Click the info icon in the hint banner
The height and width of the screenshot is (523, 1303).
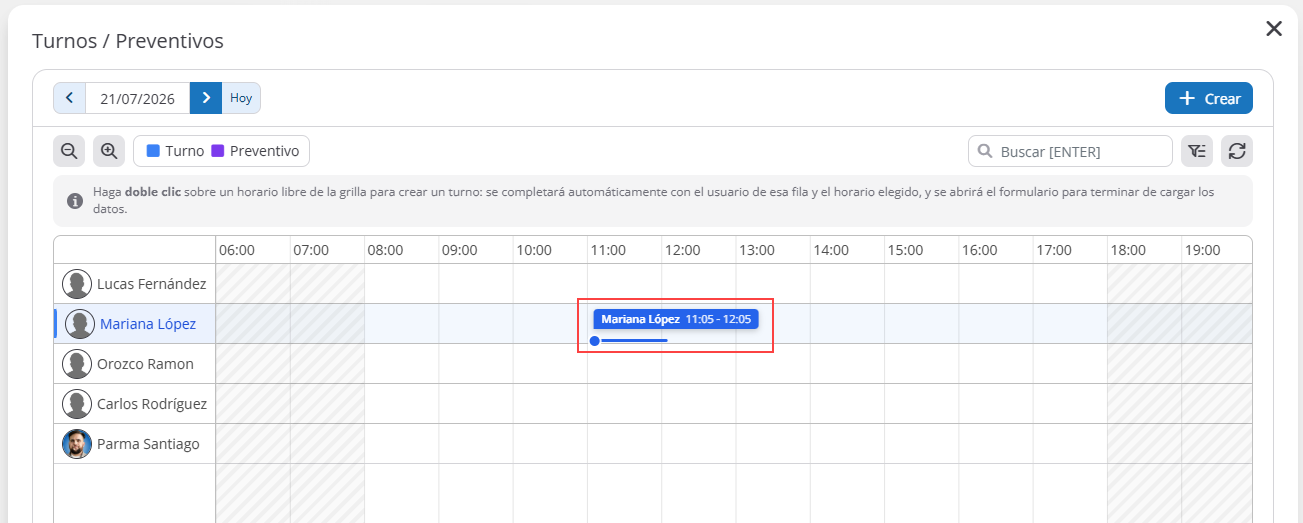(x=75, y=201)
